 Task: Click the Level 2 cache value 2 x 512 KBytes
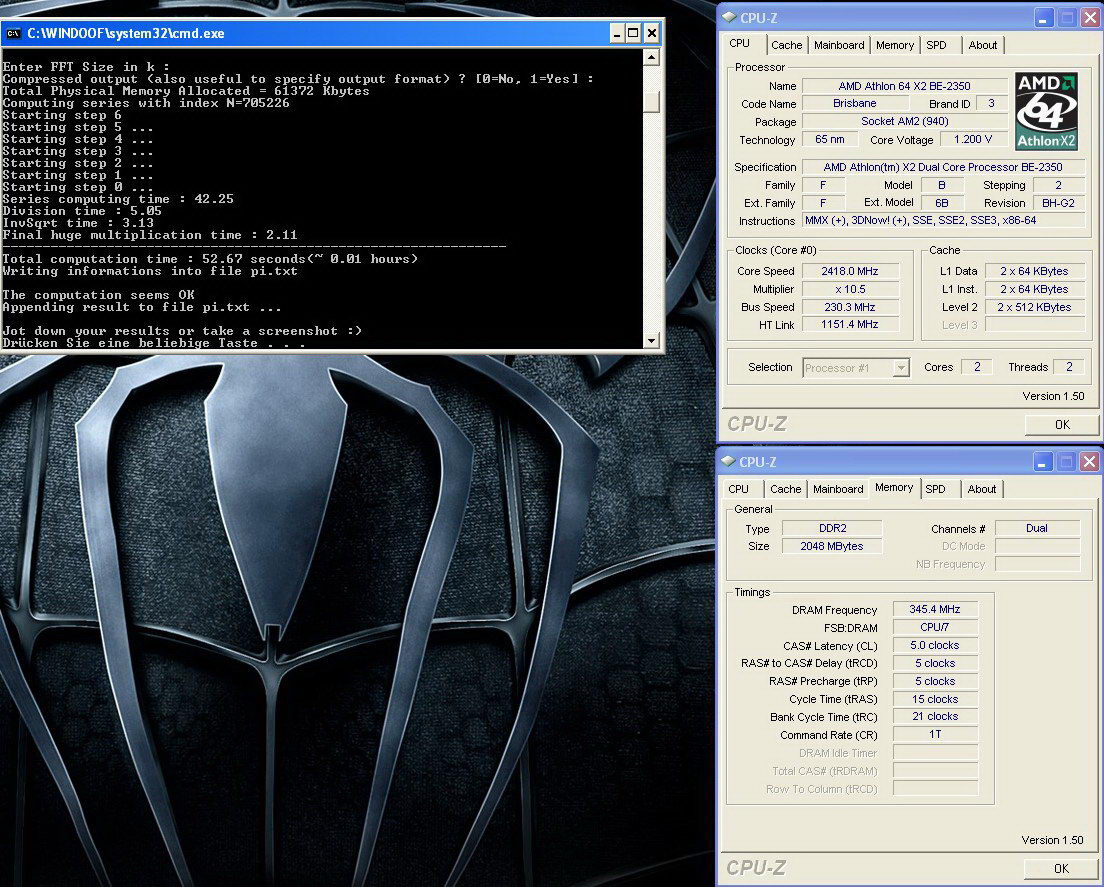point(1034,307)
